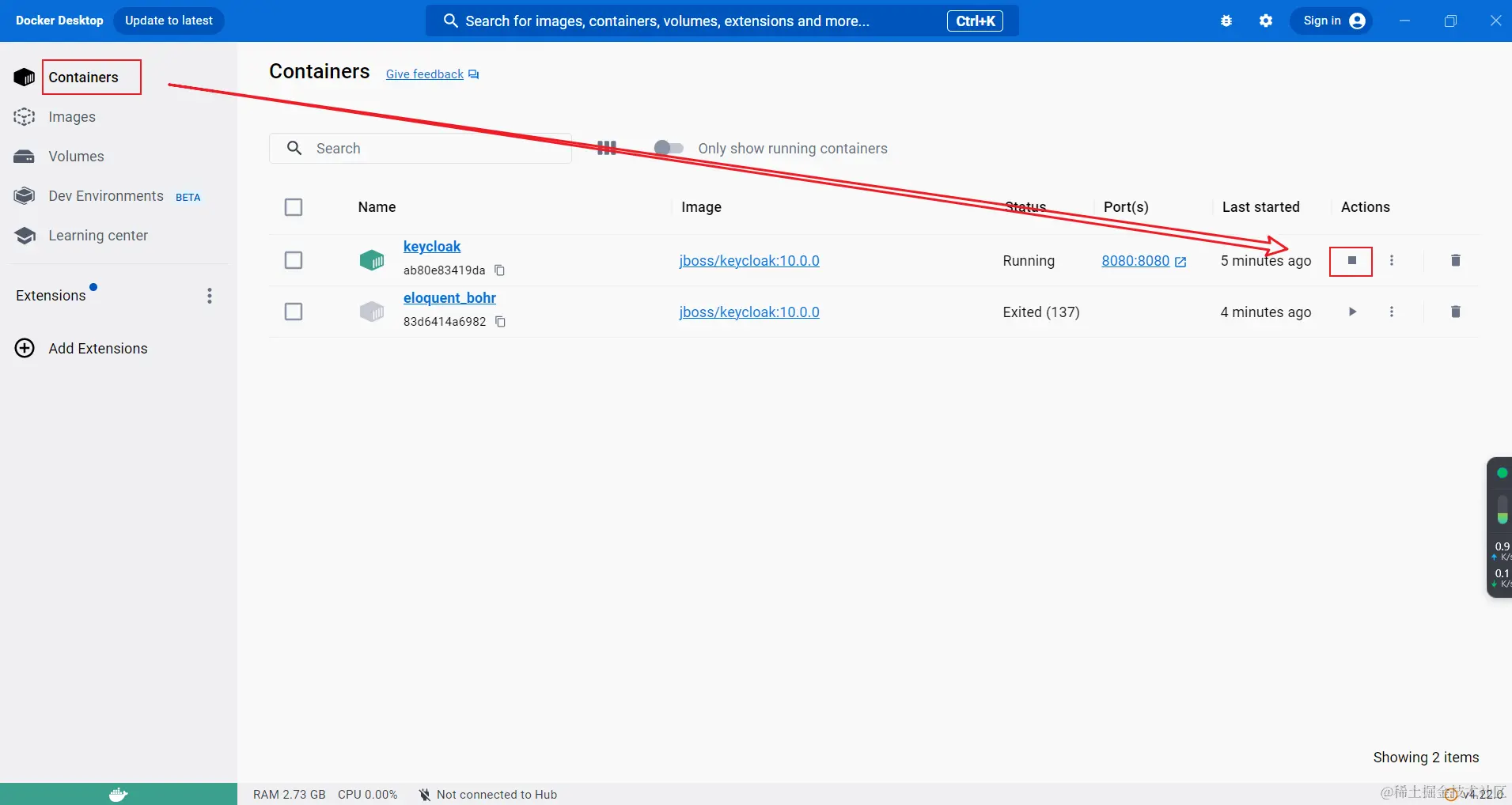The image size is (1512, 805).
Task: Open the Extensions options menu
Action: (x=210, y=296)
